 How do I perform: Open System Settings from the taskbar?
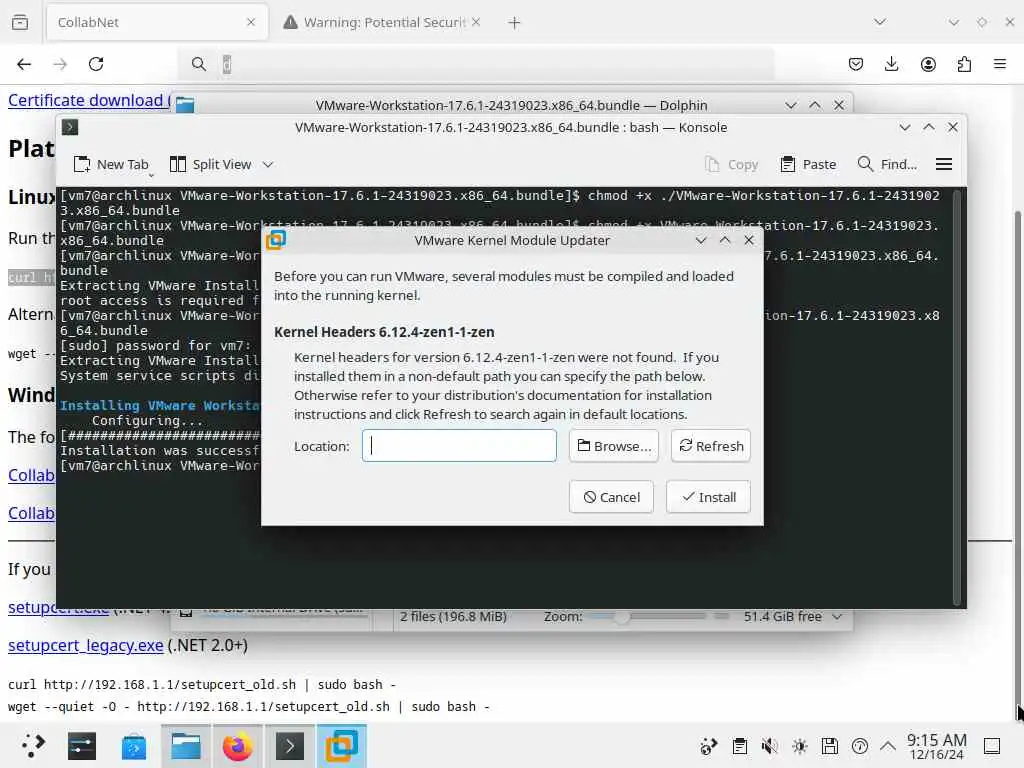(x=82, y=746)
